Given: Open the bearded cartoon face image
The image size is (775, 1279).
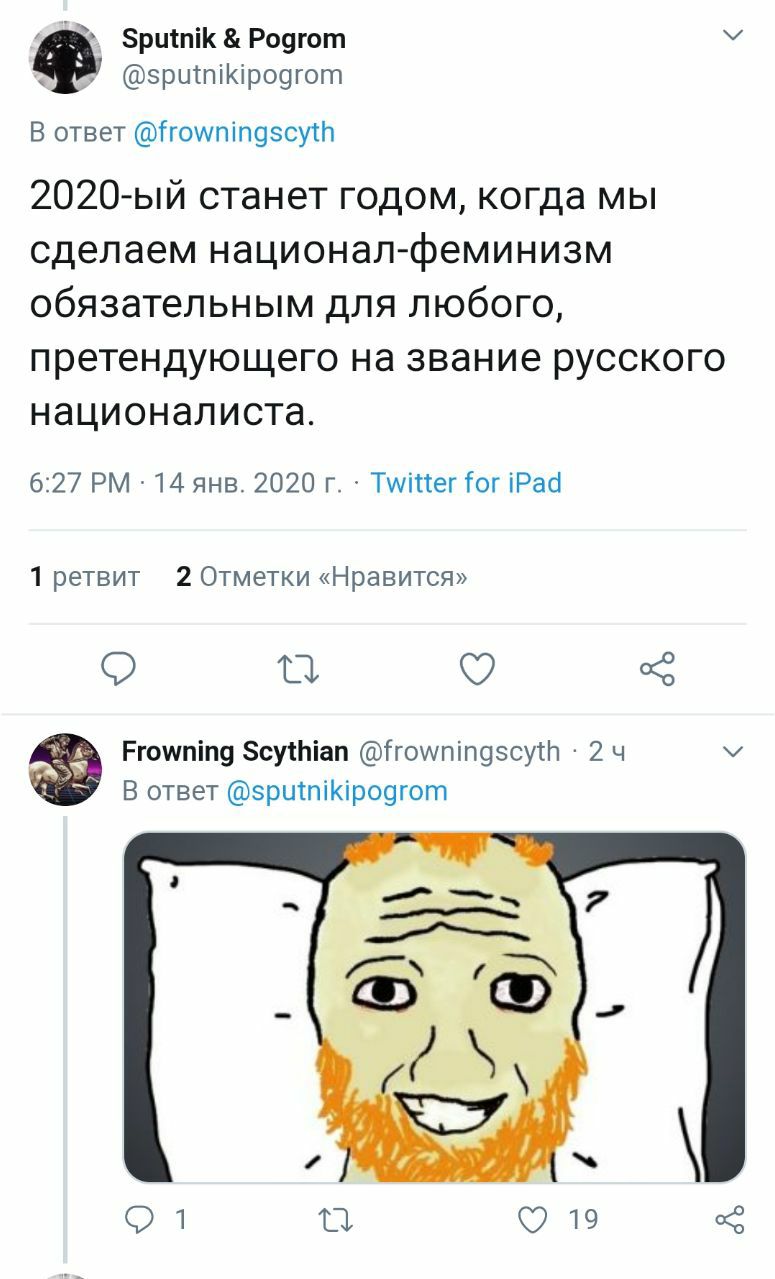Looking at the screenshot, I should tap(434, 1007).
